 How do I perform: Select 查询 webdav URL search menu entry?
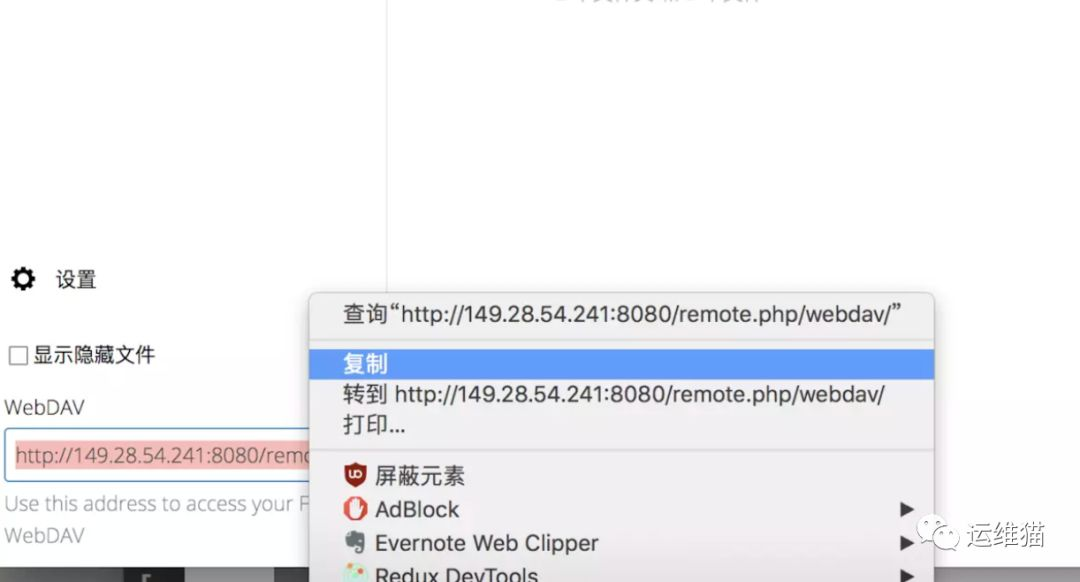click(621, 315)
